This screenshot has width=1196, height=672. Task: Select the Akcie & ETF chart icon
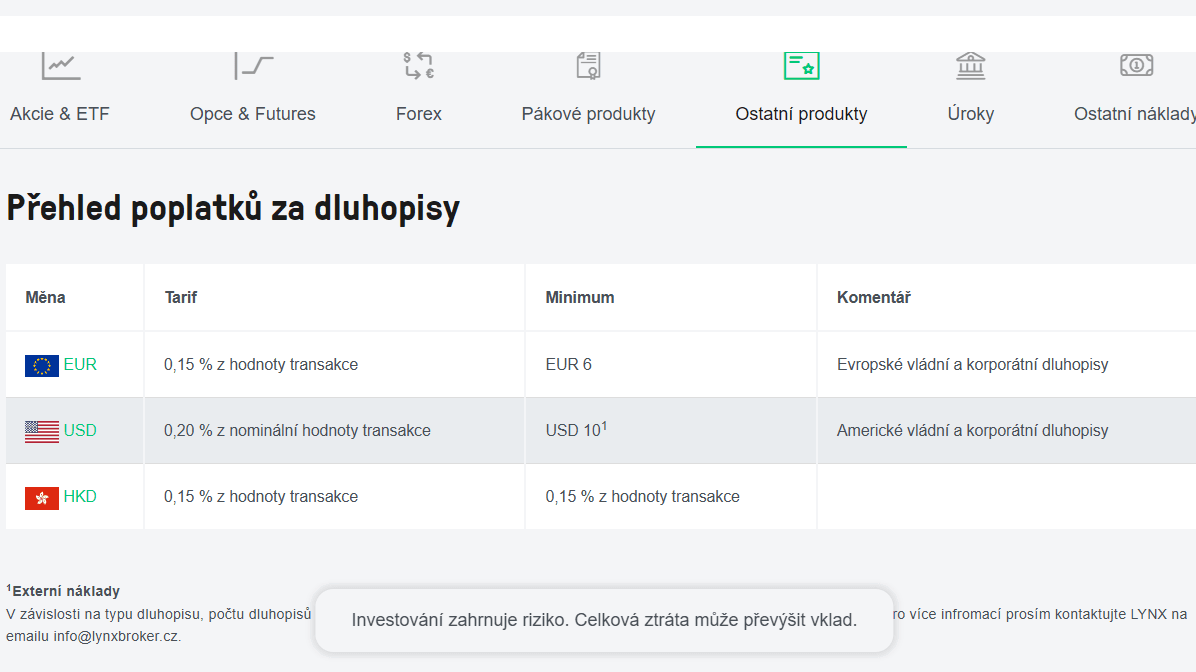59,64
